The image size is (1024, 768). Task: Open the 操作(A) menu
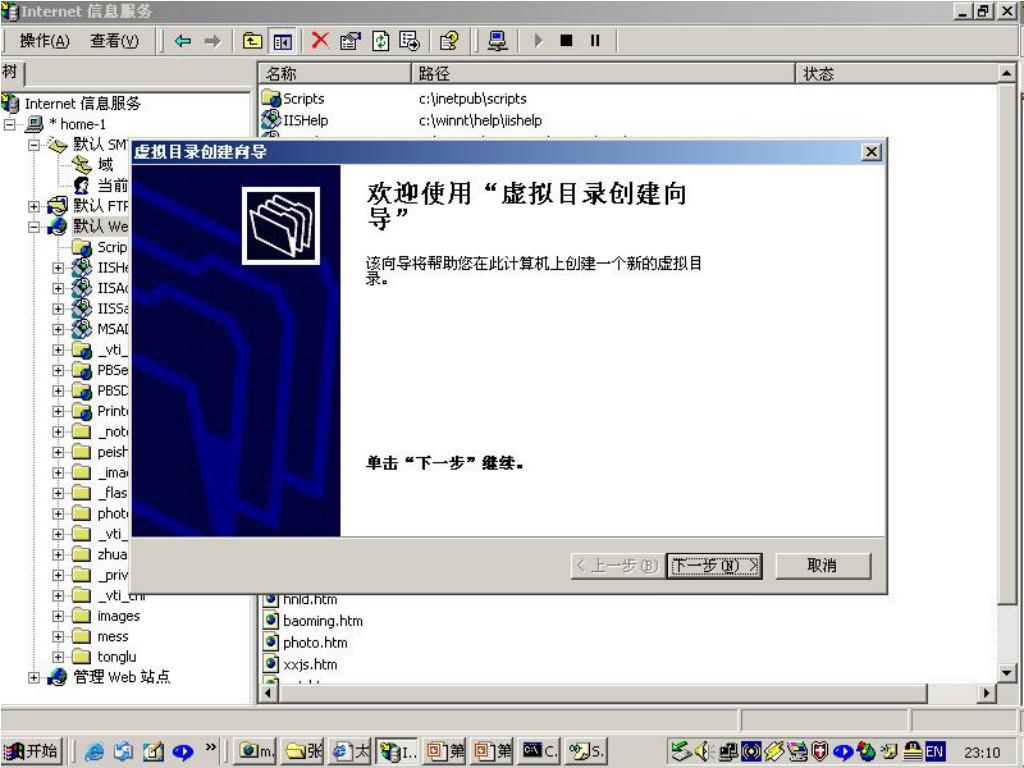[44, 40]
